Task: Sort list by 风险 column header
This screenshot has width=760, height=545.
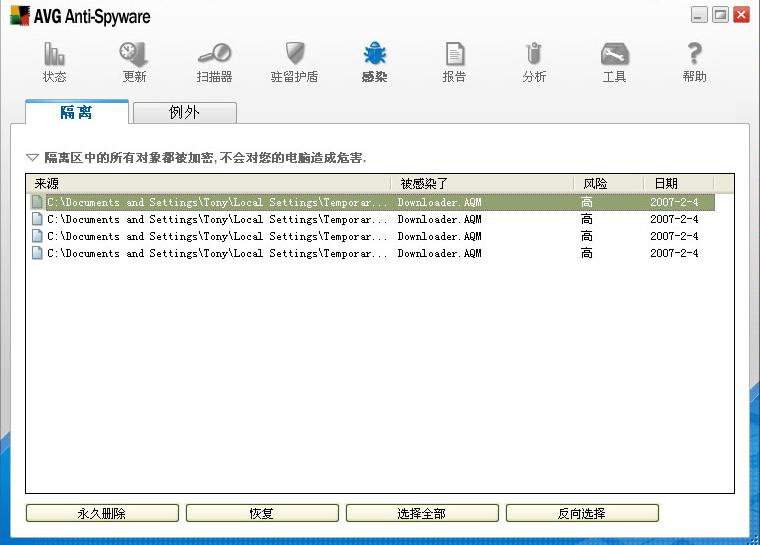Action: (608, 183)
